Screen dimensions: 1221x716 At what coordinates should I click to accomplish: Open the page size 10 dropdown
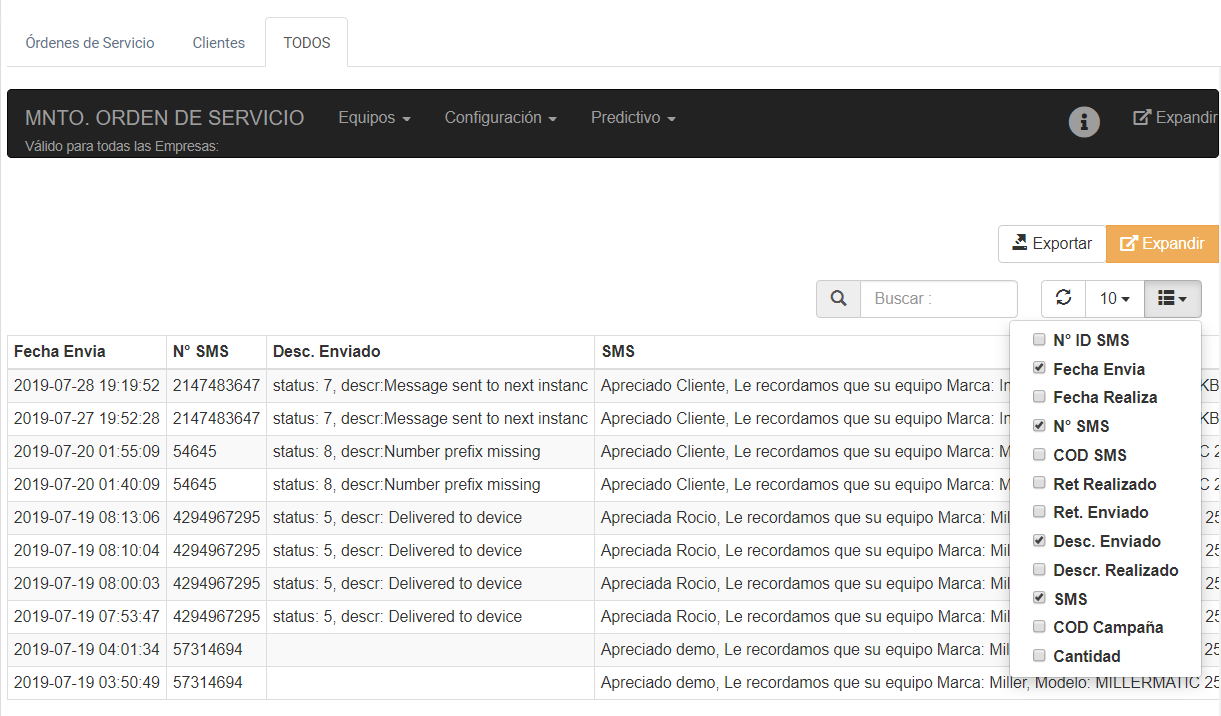tap(1114, 299)
